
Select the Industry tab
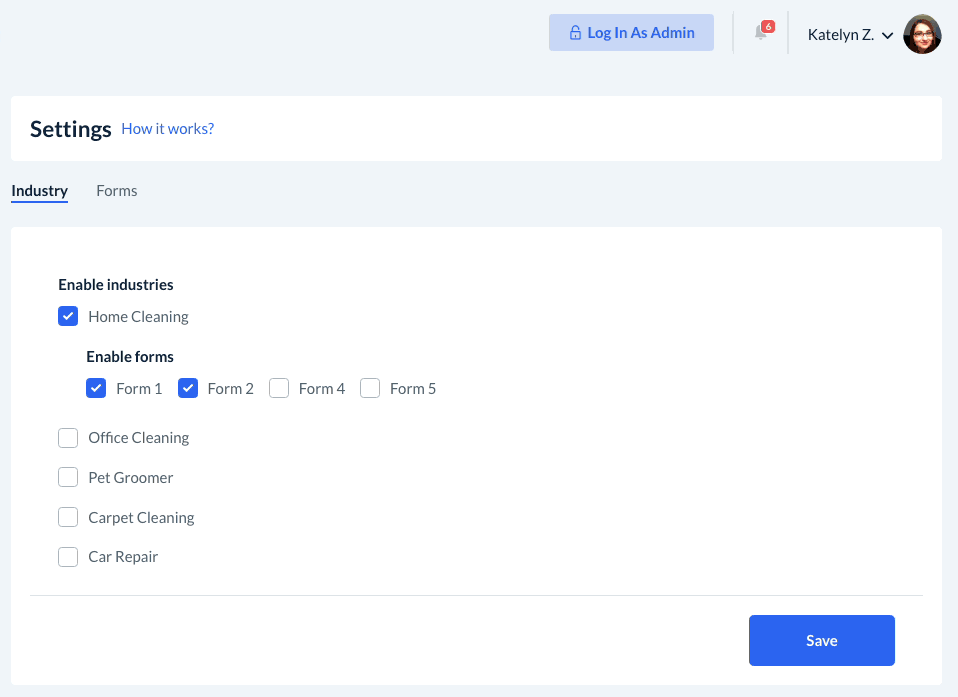tap(40, 191)
